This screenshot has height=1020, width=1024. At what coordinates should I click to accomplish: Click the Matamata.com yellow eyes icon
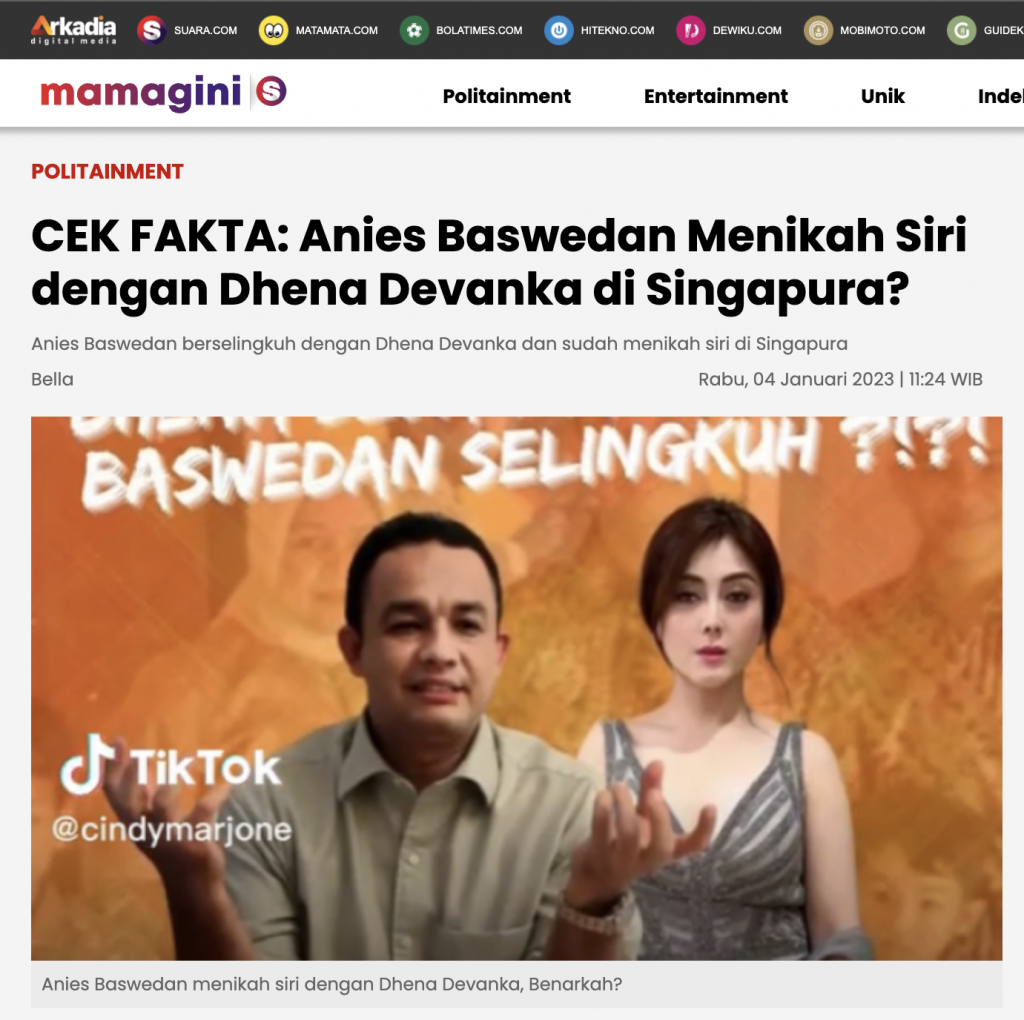[274, 30]
